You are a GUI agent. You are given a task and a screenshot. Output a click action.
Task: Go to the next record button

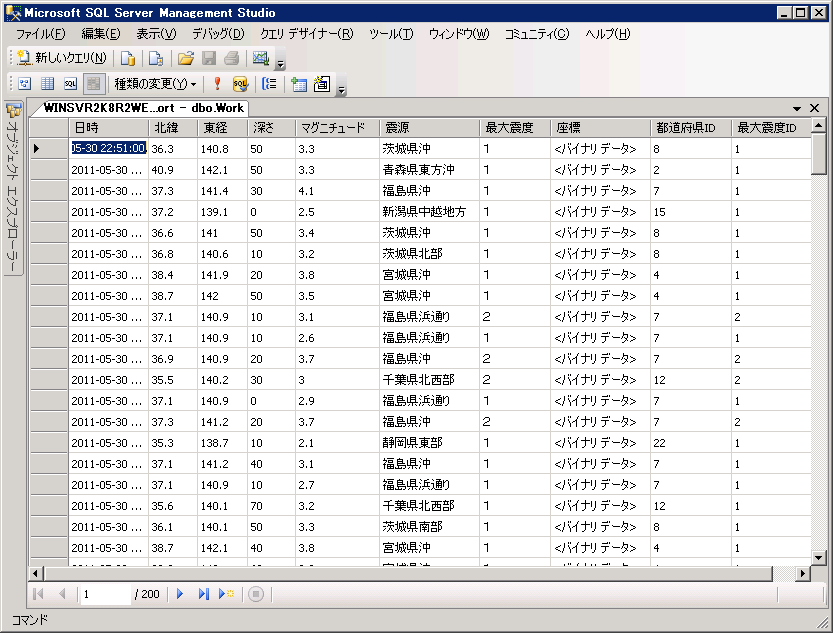(x=180, y=594)
